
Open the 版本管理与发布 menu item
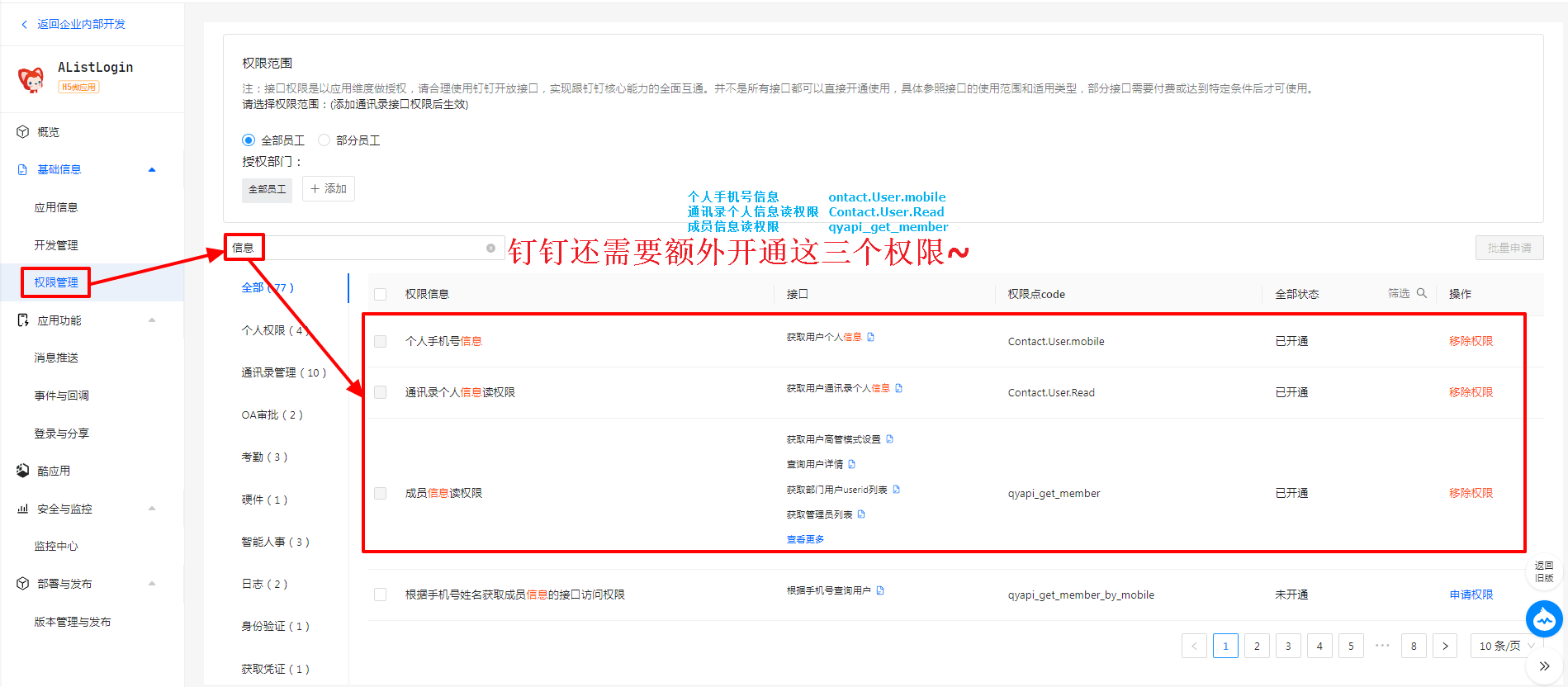click(x=73, y=622)
